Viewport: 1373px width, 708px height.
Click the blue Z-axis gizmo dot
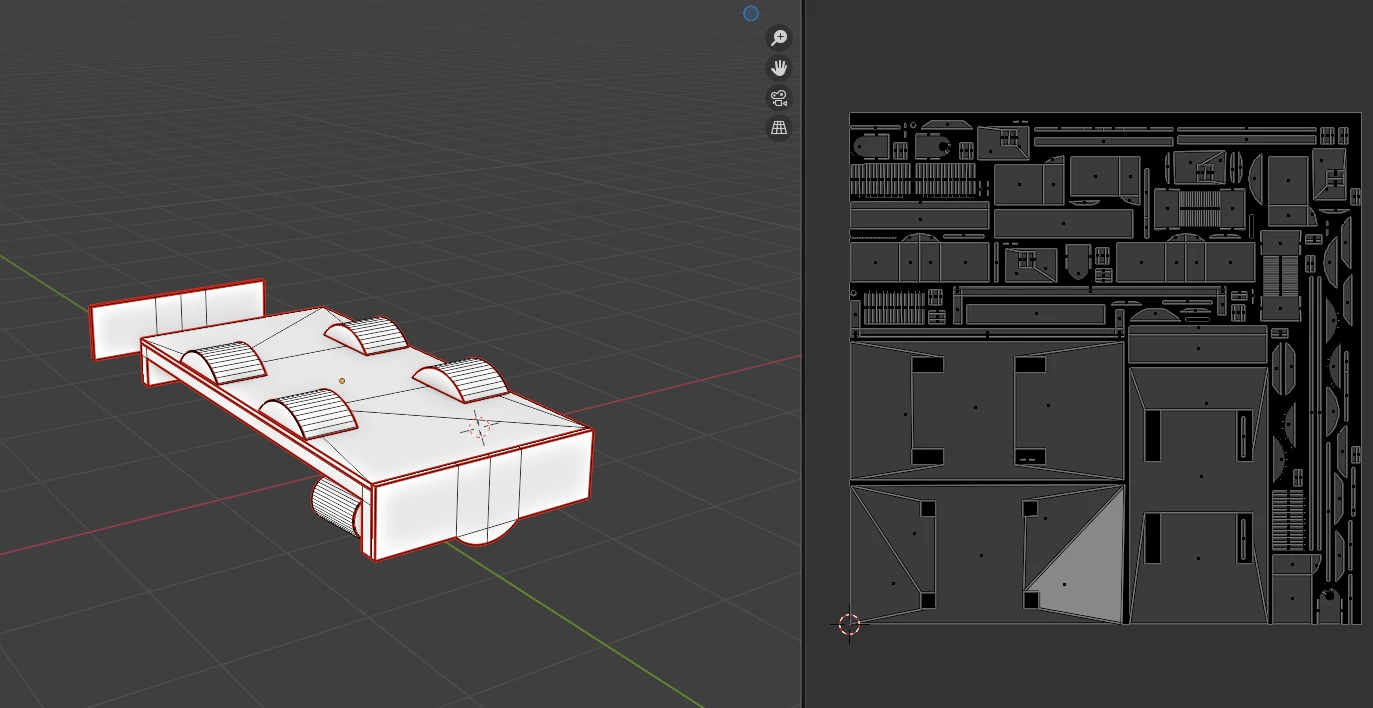pos(751,13)
